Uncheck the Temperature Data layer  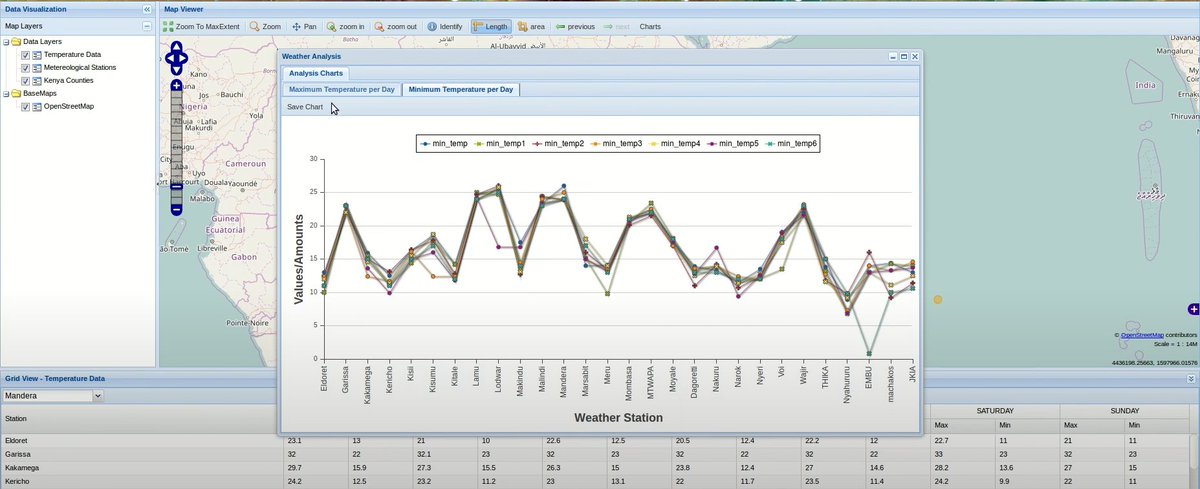point(25,55)
